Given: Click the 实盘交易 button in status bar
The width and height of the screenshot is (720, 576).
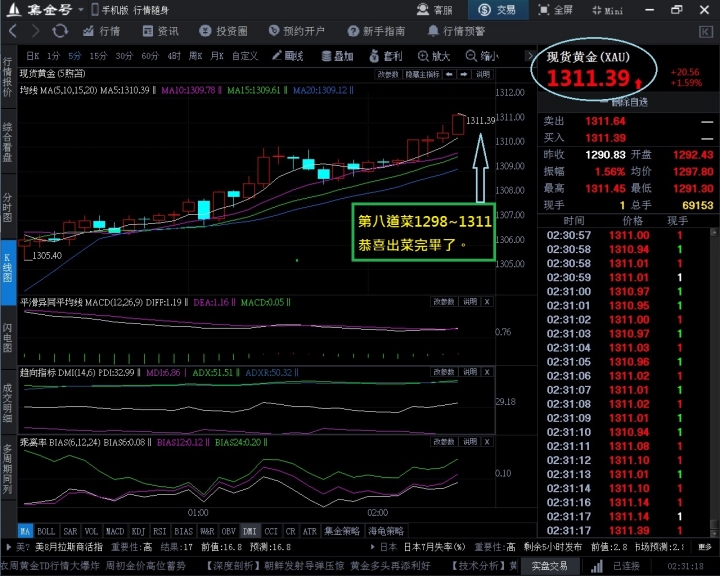Looking at the screenshot, I should pyautogui.click(x=549, y=566).
